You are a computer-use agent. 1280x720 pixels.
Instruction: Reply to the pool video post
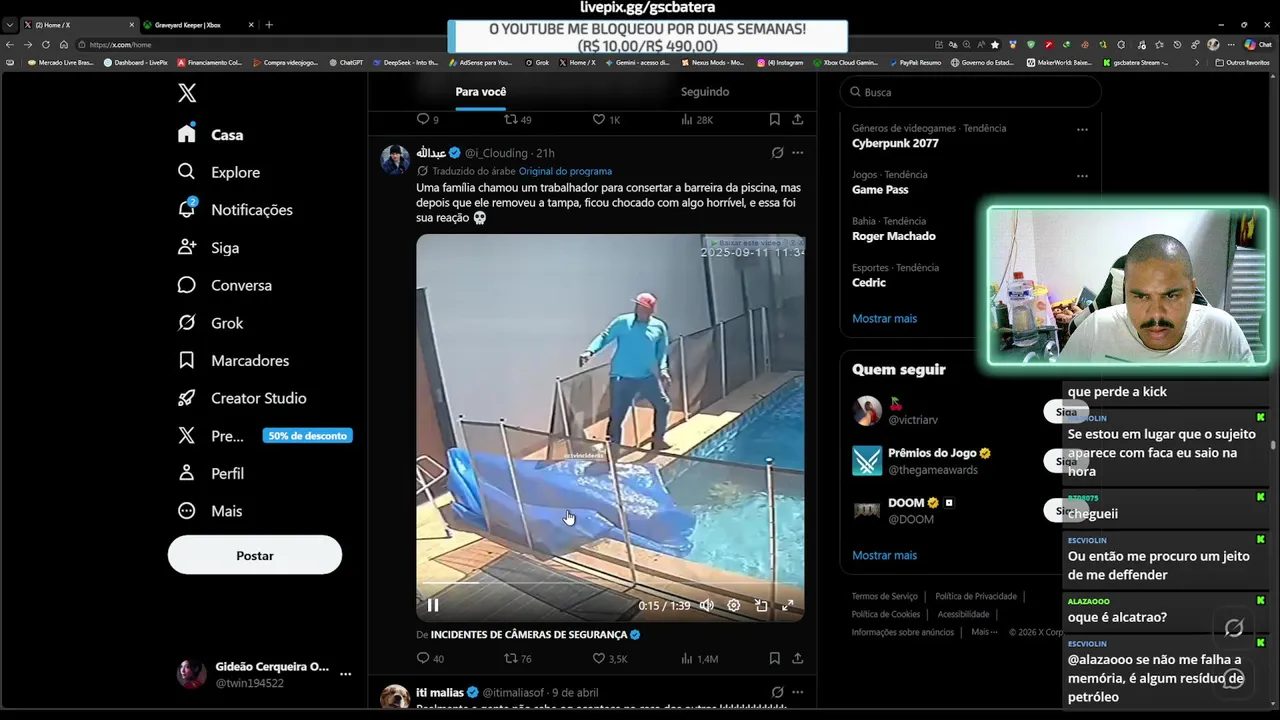point(430,659)
